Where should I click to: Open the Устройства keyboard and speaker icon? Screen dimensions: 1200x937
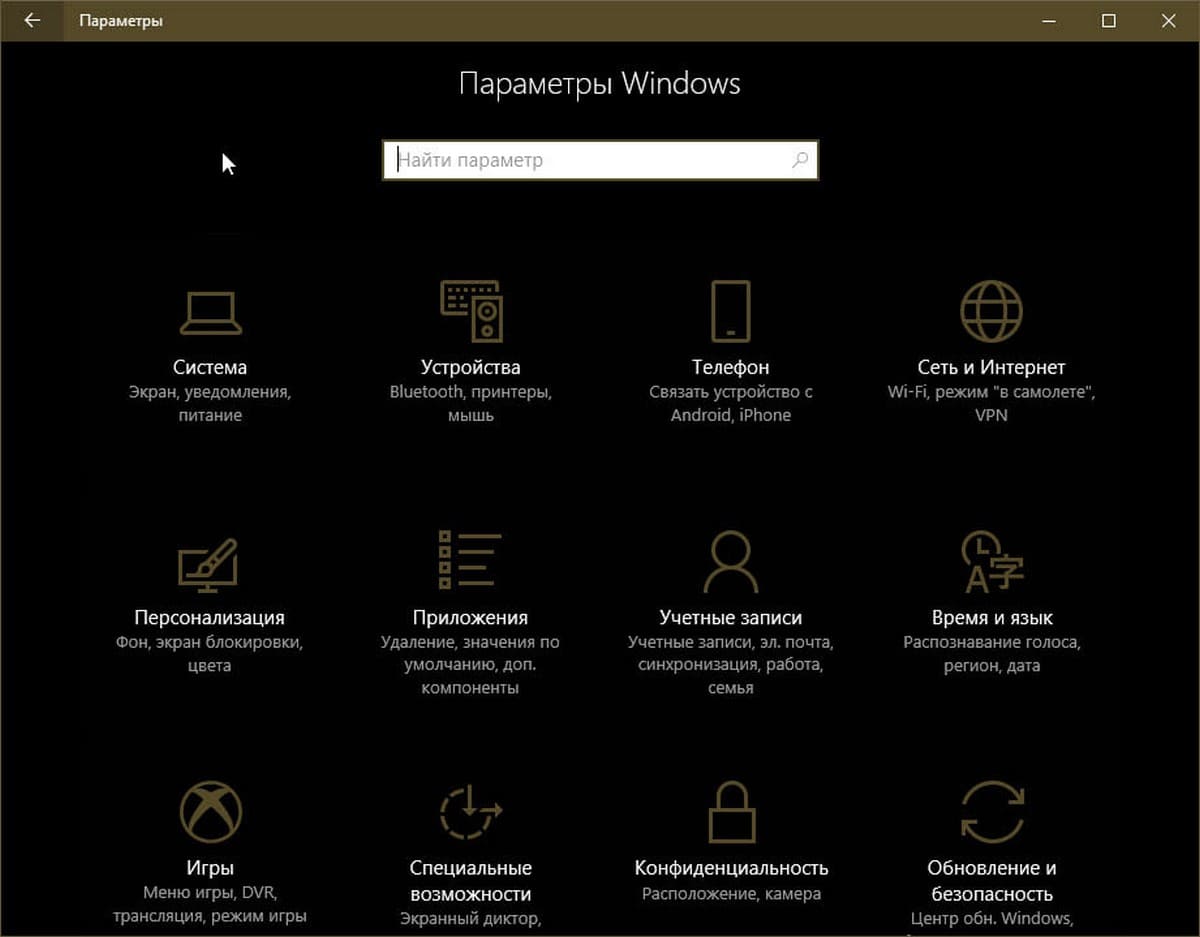pos(471,311)
